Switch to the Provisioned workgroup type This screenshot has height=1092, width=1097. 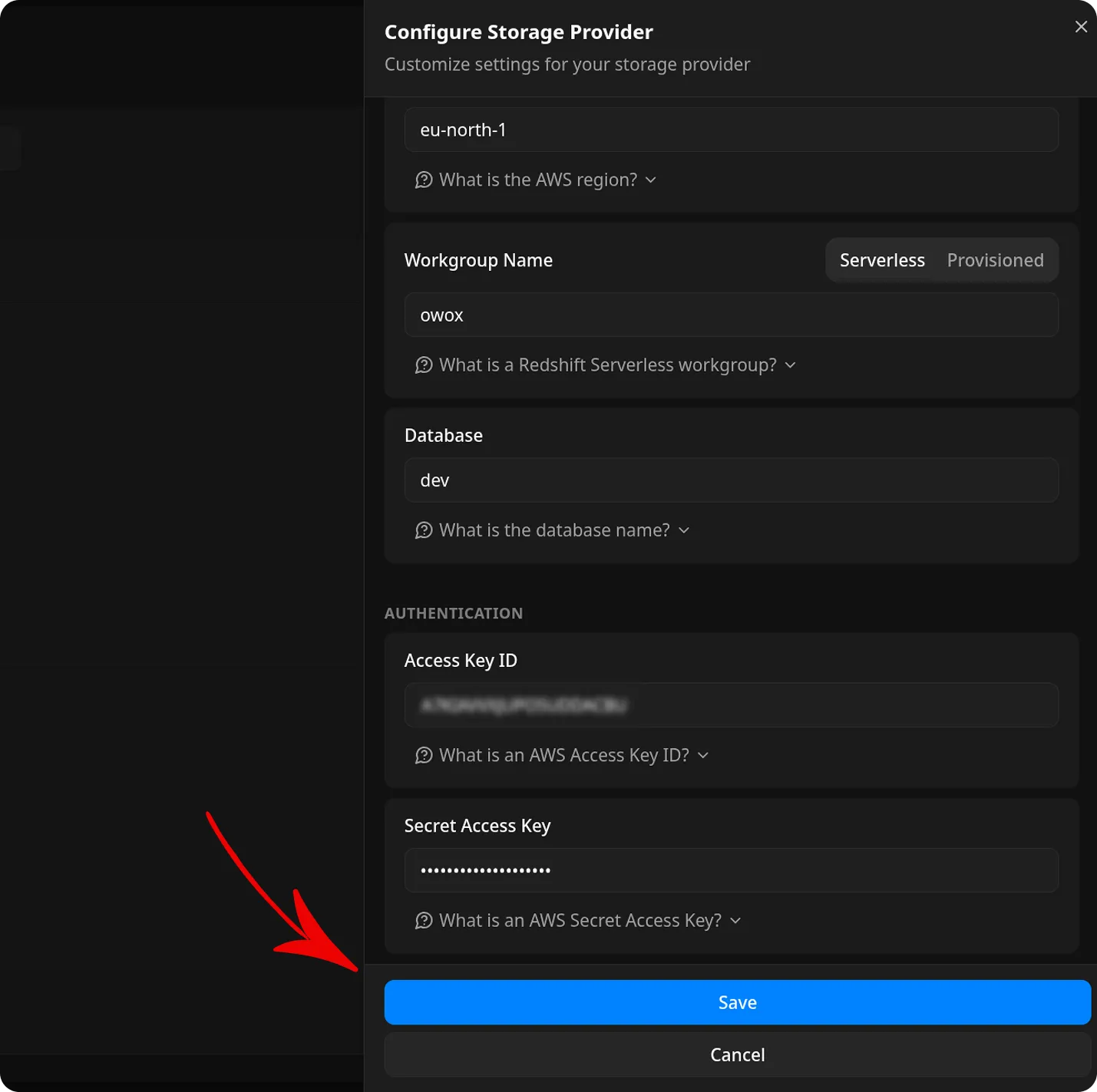(x=996, y=260)
